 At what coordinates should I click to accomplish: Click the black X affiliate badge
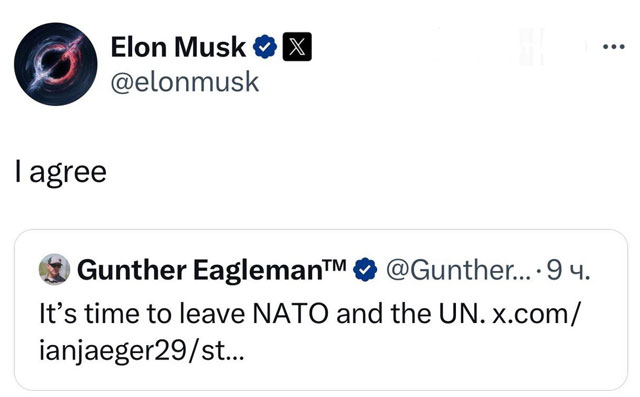(x=297, y=47)
